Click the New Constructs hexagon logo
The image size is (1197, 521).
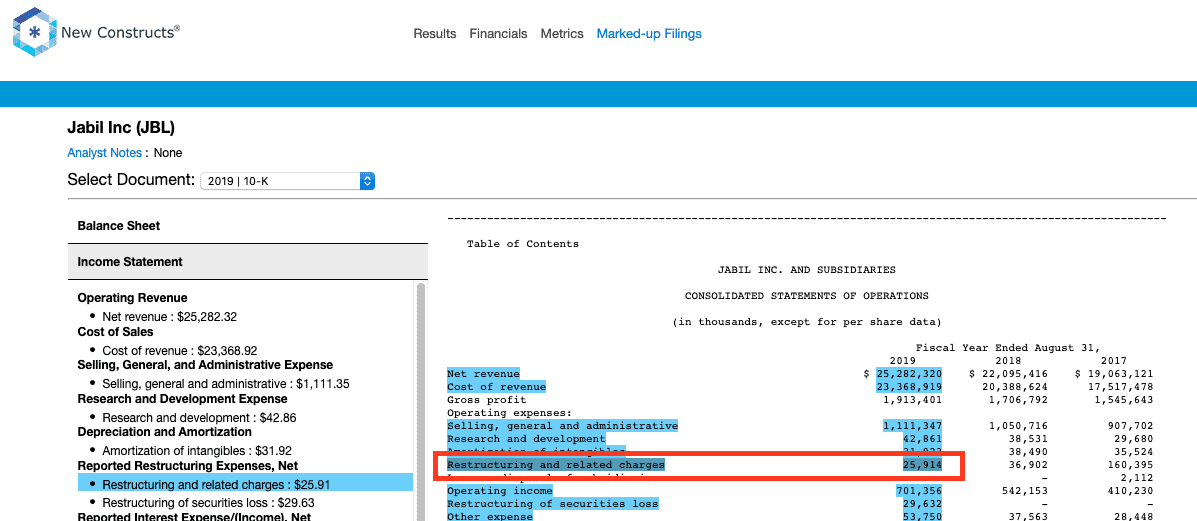34,32
